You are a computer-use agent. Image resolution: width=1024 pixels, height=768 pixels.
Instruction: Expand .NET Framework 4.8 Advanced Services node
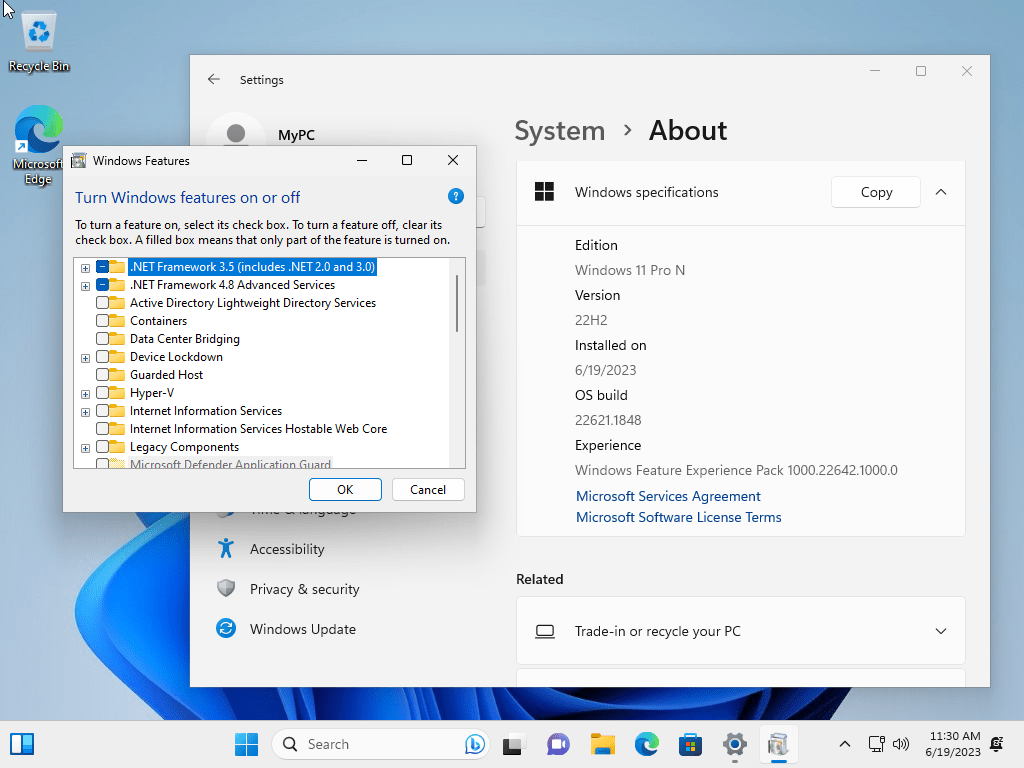[x=85, y=286]
